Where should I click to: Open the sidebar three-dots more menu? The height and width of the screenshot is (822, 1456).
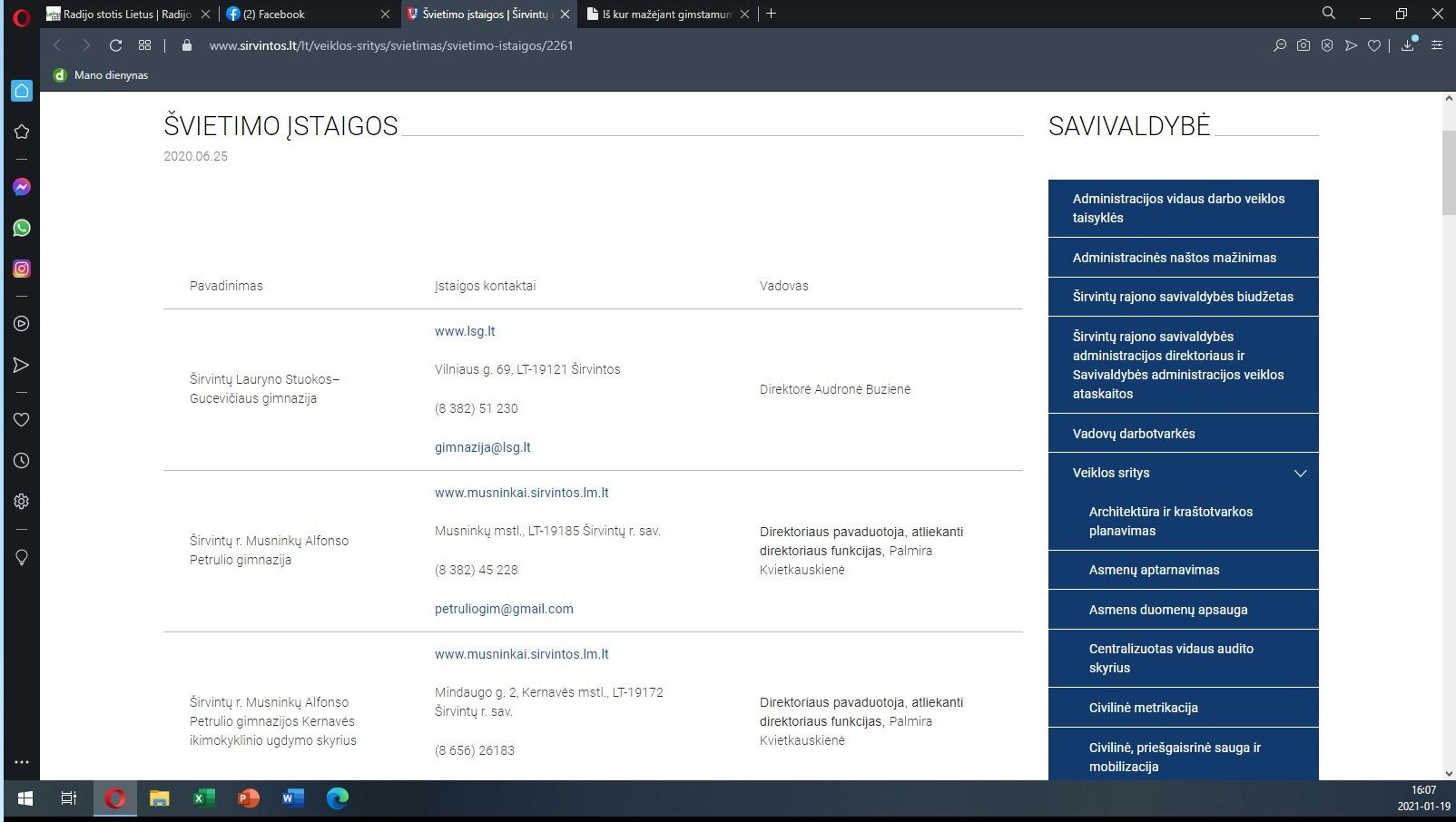[x=22, y=762]
